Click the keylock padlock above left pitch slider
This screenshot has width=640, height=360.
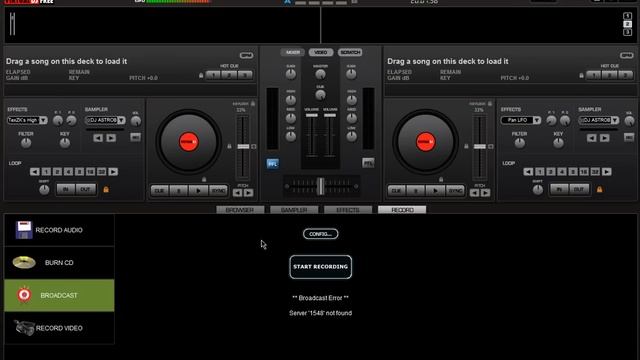[x=253, y=104]
